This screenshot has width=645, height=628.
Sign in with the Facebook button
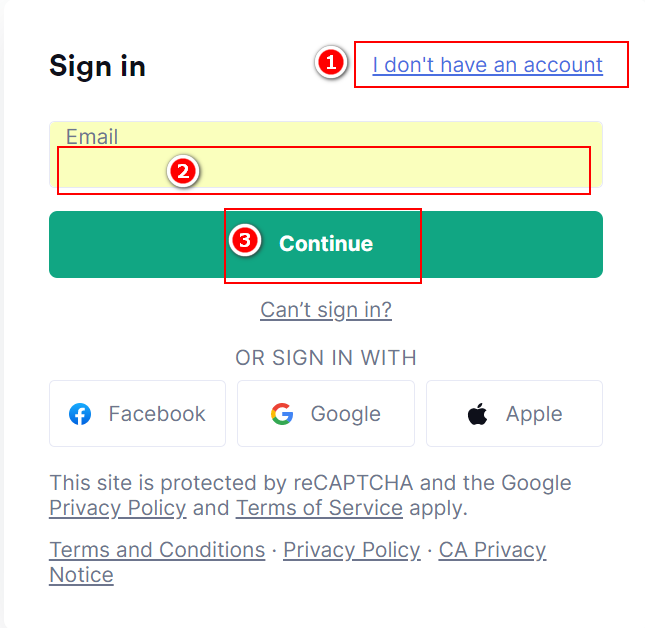coord(137,414)
